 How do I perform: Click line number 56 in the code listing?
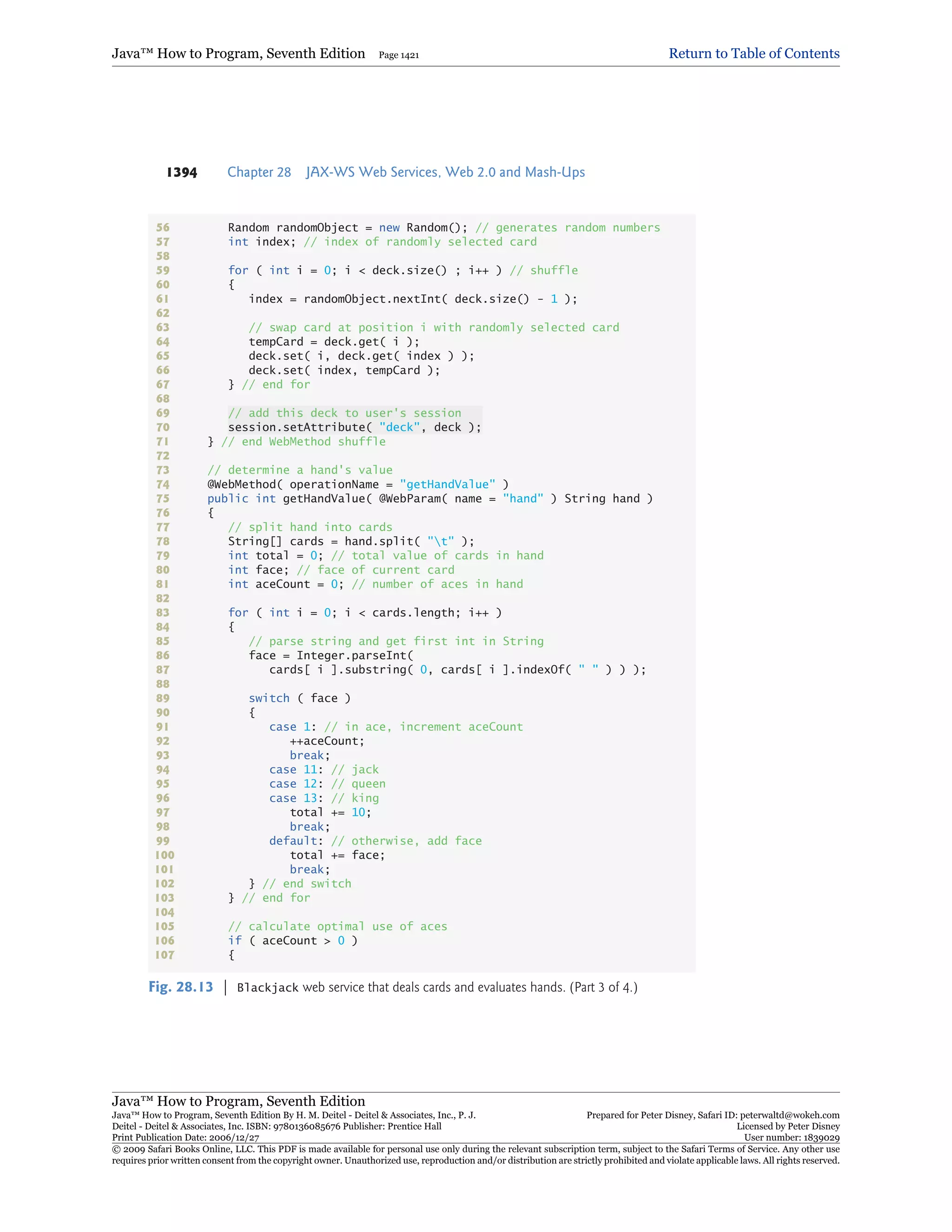tap(163, 227)
